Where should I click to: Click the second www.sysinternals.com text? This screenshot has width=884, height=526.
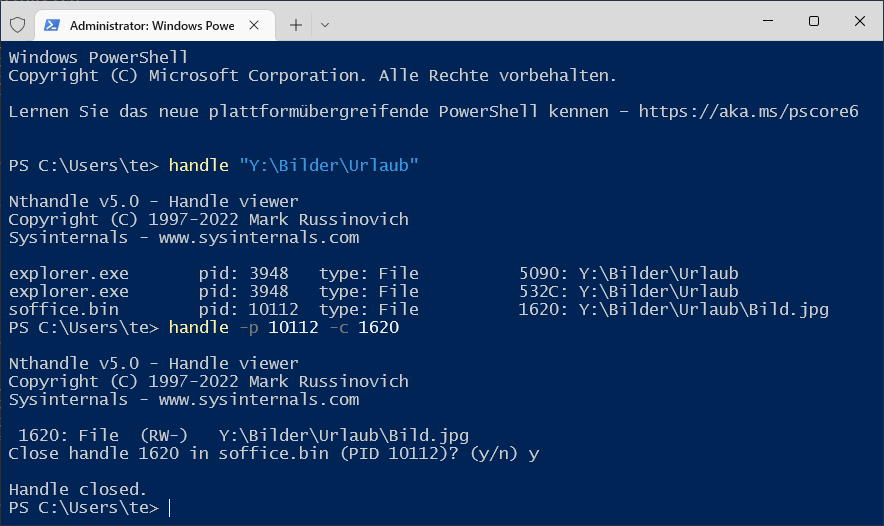point(259,399)
